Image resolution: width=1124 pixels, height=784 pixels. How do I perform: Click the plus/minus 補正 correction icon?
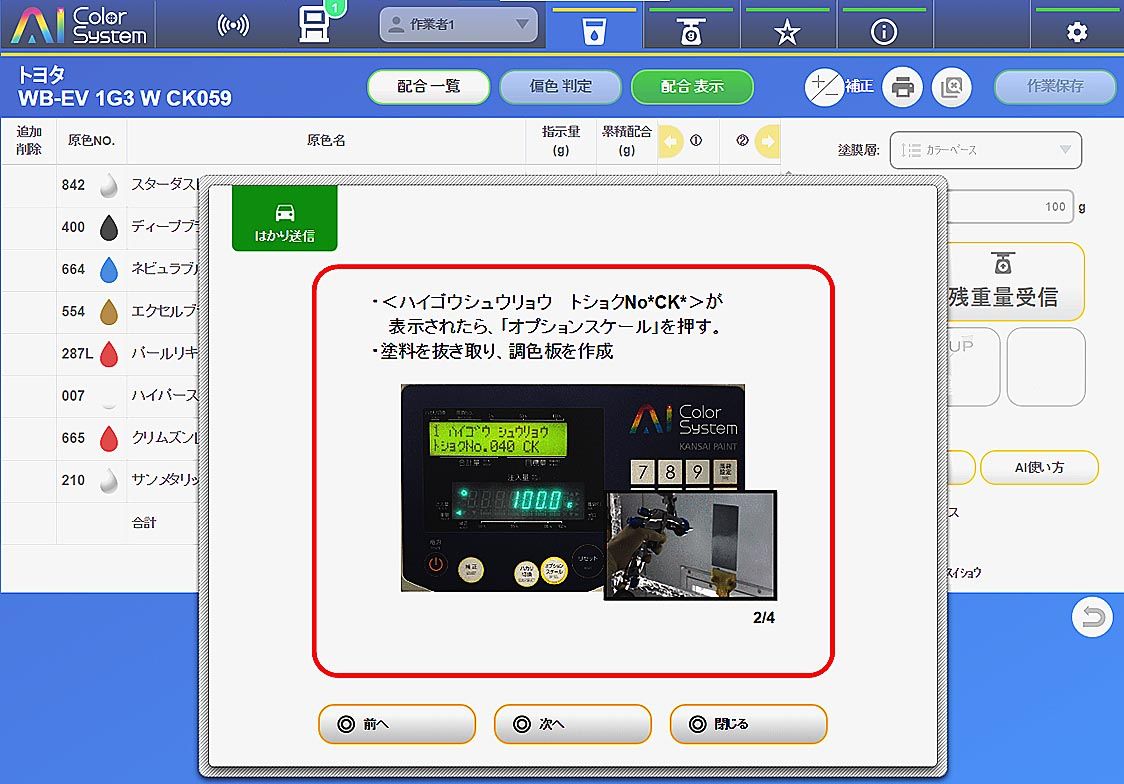point(824,87)
